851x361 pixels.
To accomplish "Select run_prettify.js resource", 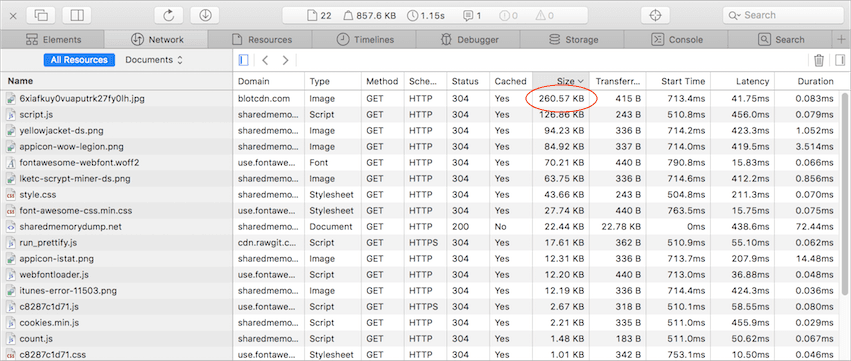I will coord(420,243).
